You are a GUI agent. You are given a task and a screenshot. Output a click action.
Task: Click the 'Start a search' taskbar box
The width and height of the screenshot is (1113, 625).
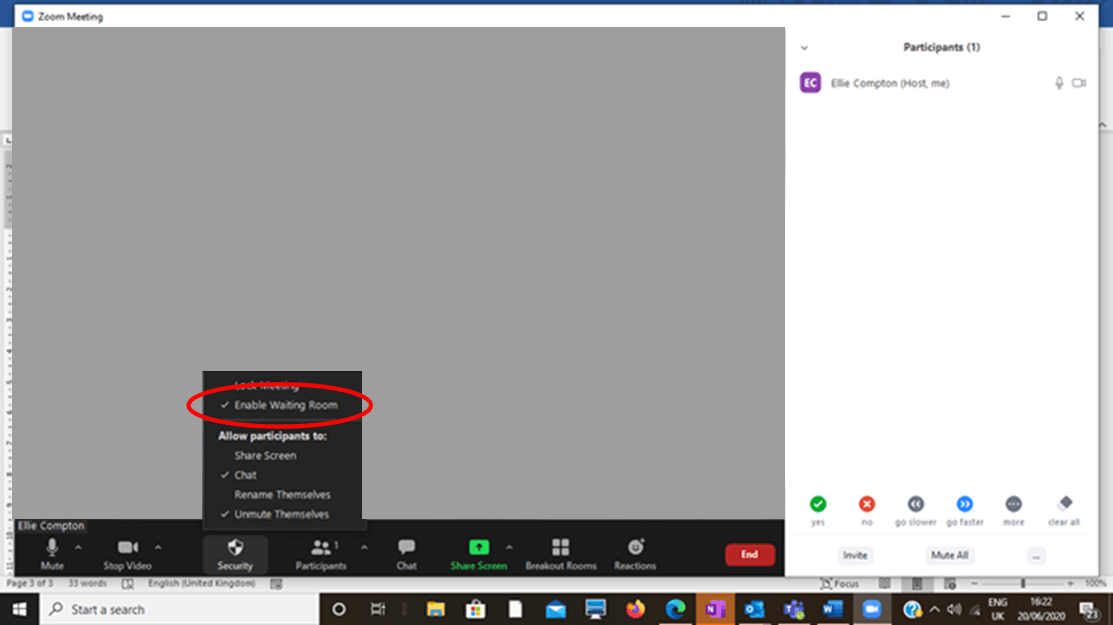pyautogui.click(x=179, y=609)
